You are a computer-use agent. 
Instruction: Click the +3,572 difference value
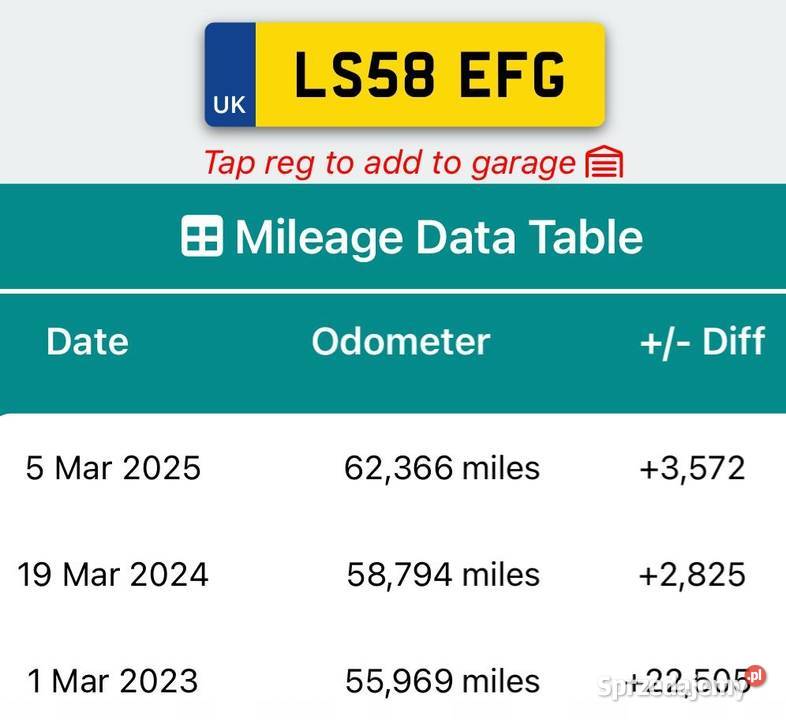pos(692,467)
